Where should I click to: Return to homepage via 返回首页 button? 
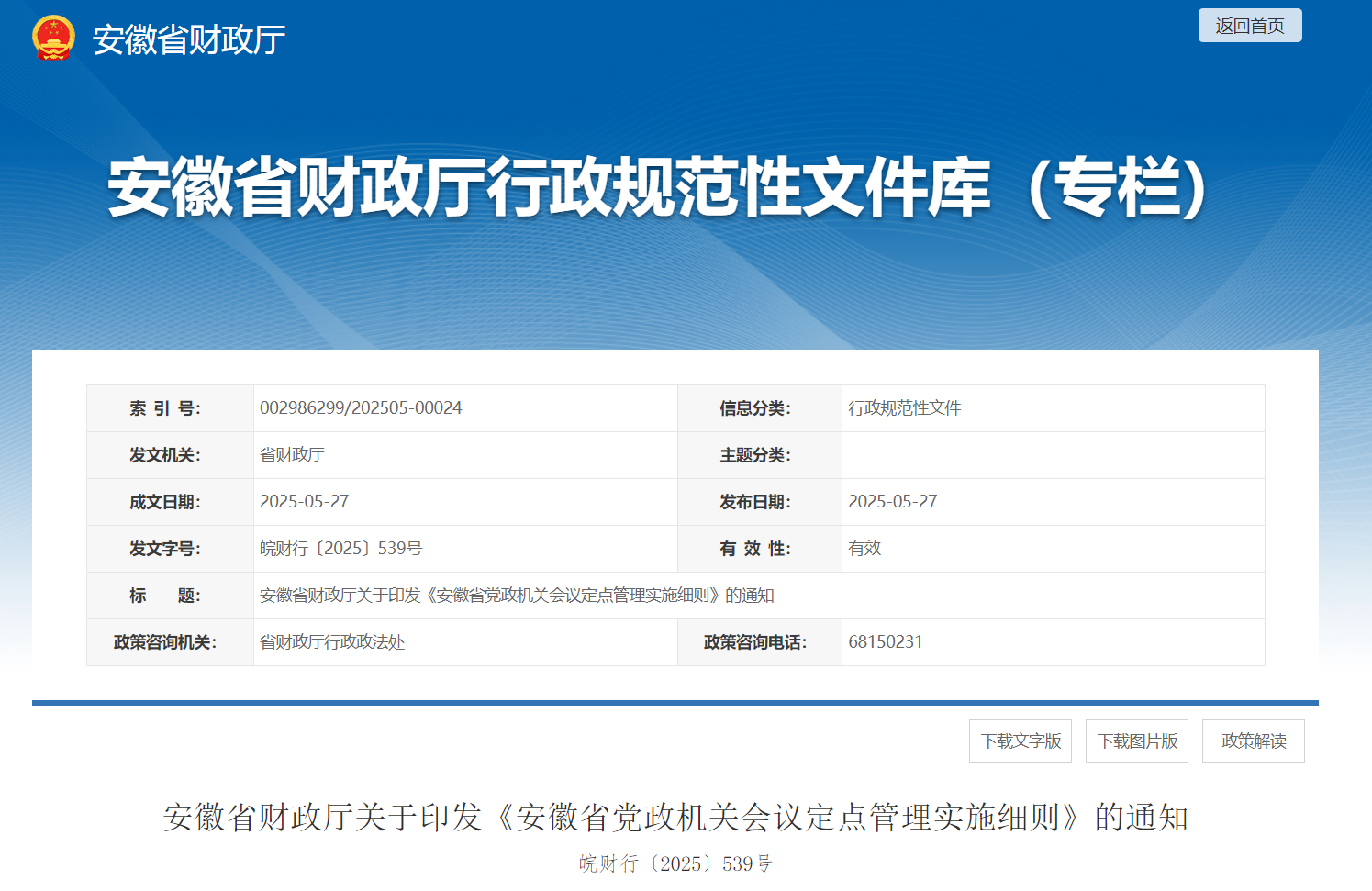[1250, 26]
